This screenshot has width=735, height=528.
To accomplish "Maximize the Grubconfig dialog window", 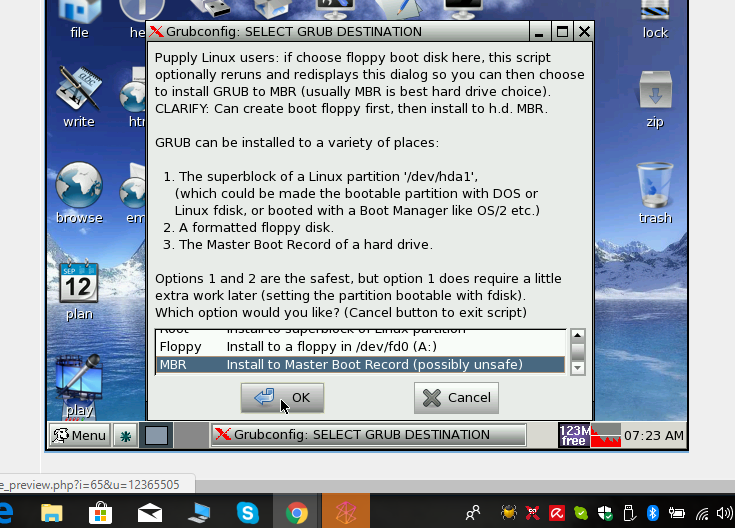I will point(562,32).
